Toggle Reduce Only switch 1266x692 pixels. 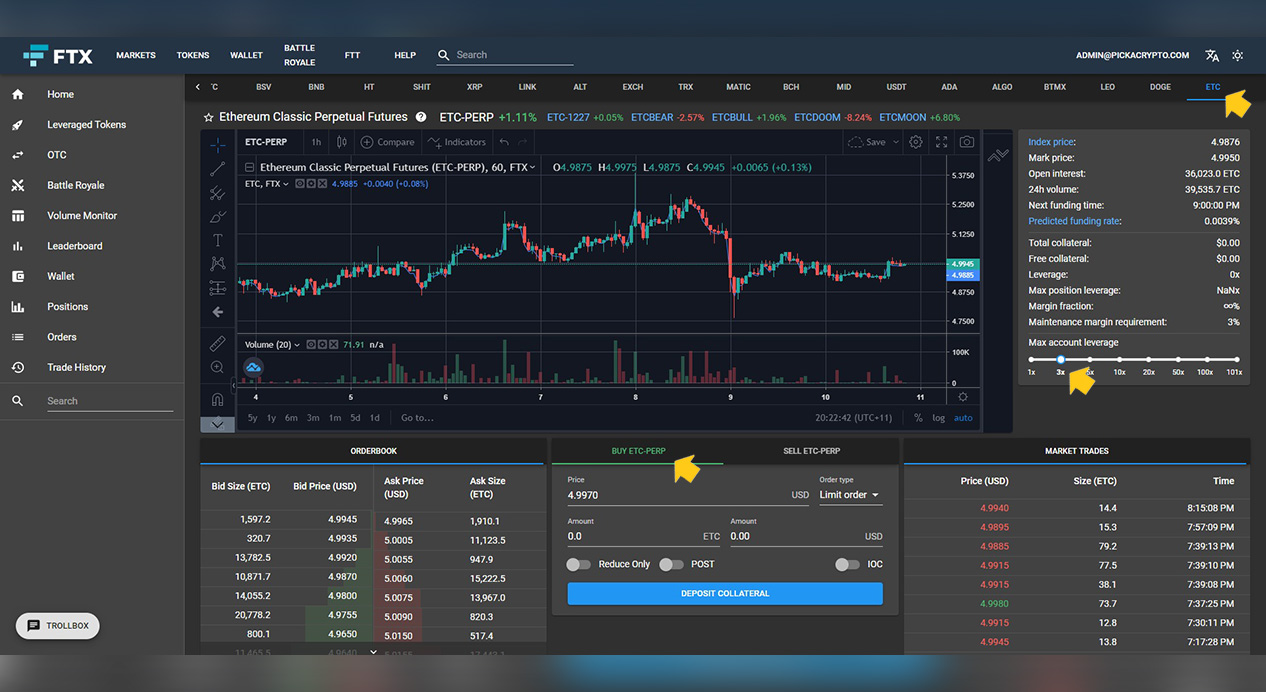coord(579,564)
